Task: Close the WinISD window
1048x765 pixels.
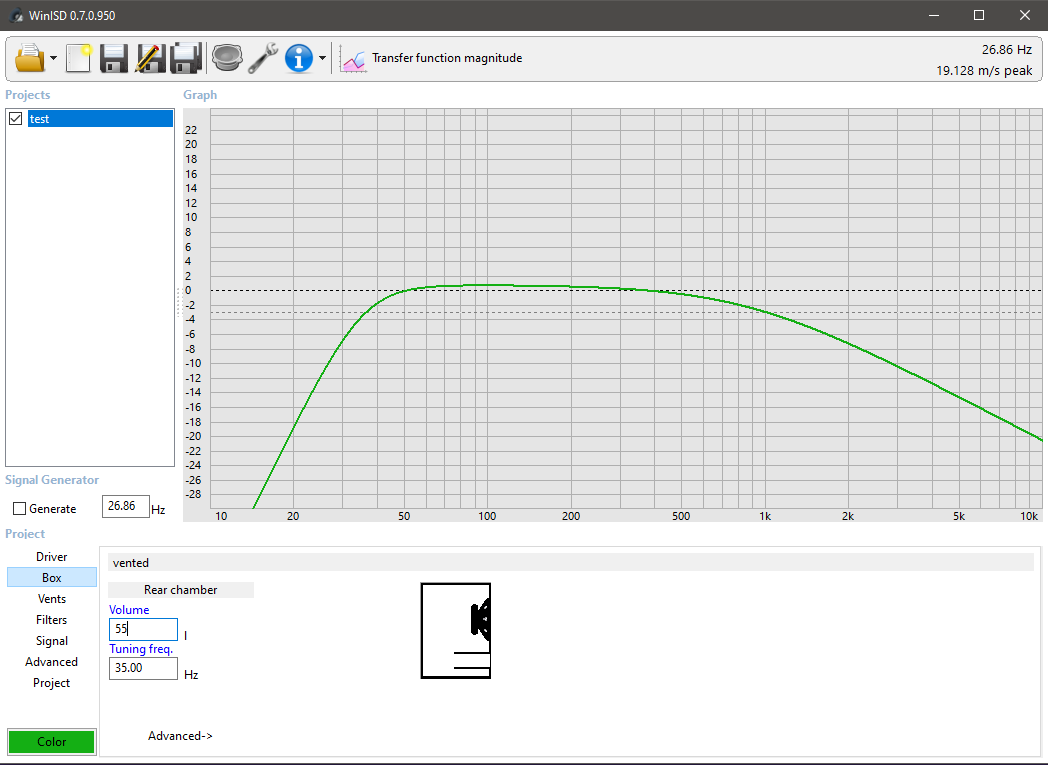Action: pos(1025,15)
